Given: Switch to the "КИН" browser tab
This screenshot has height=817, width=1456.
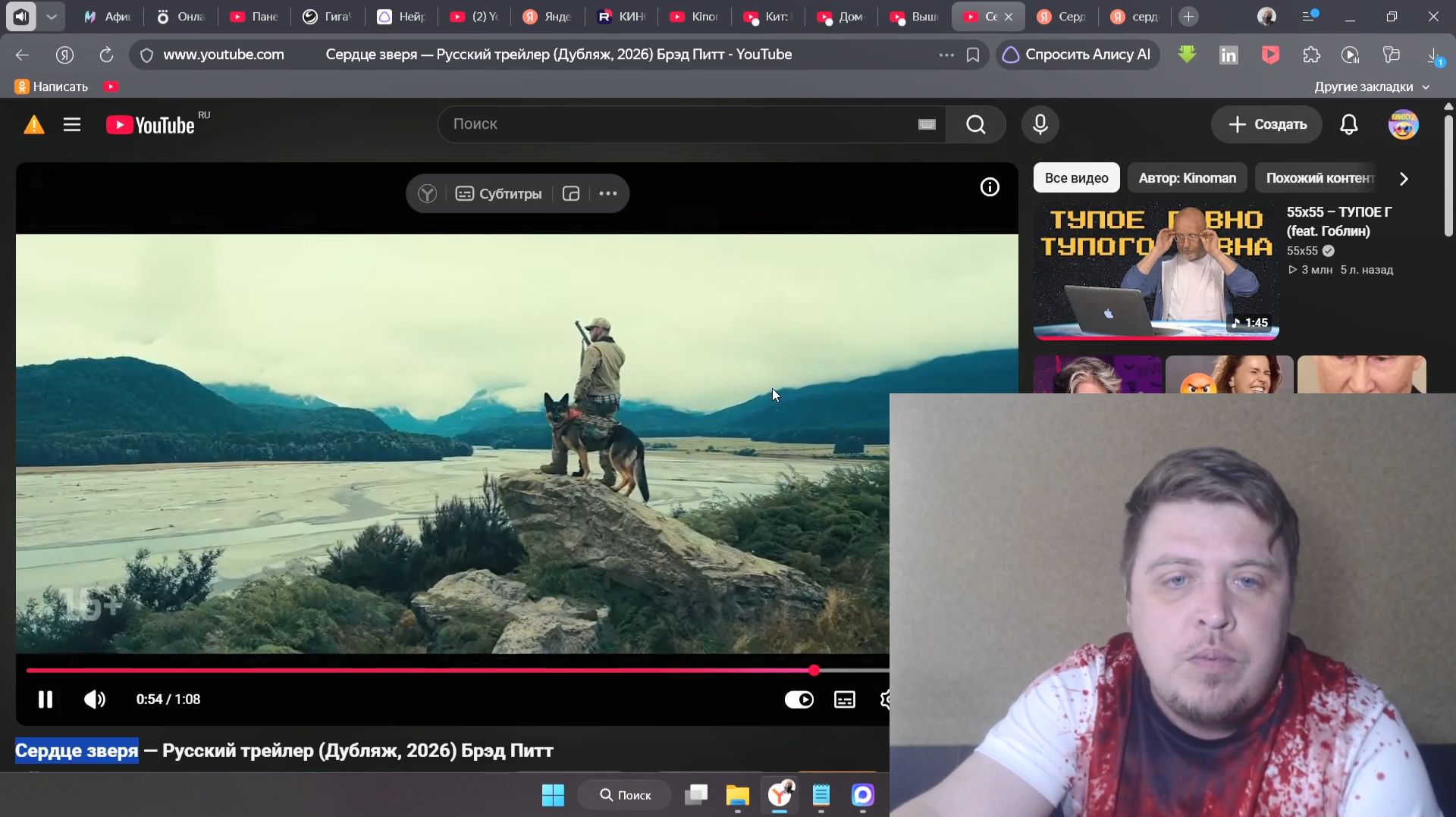Looking at the screenshot, I should coord(621,16).
